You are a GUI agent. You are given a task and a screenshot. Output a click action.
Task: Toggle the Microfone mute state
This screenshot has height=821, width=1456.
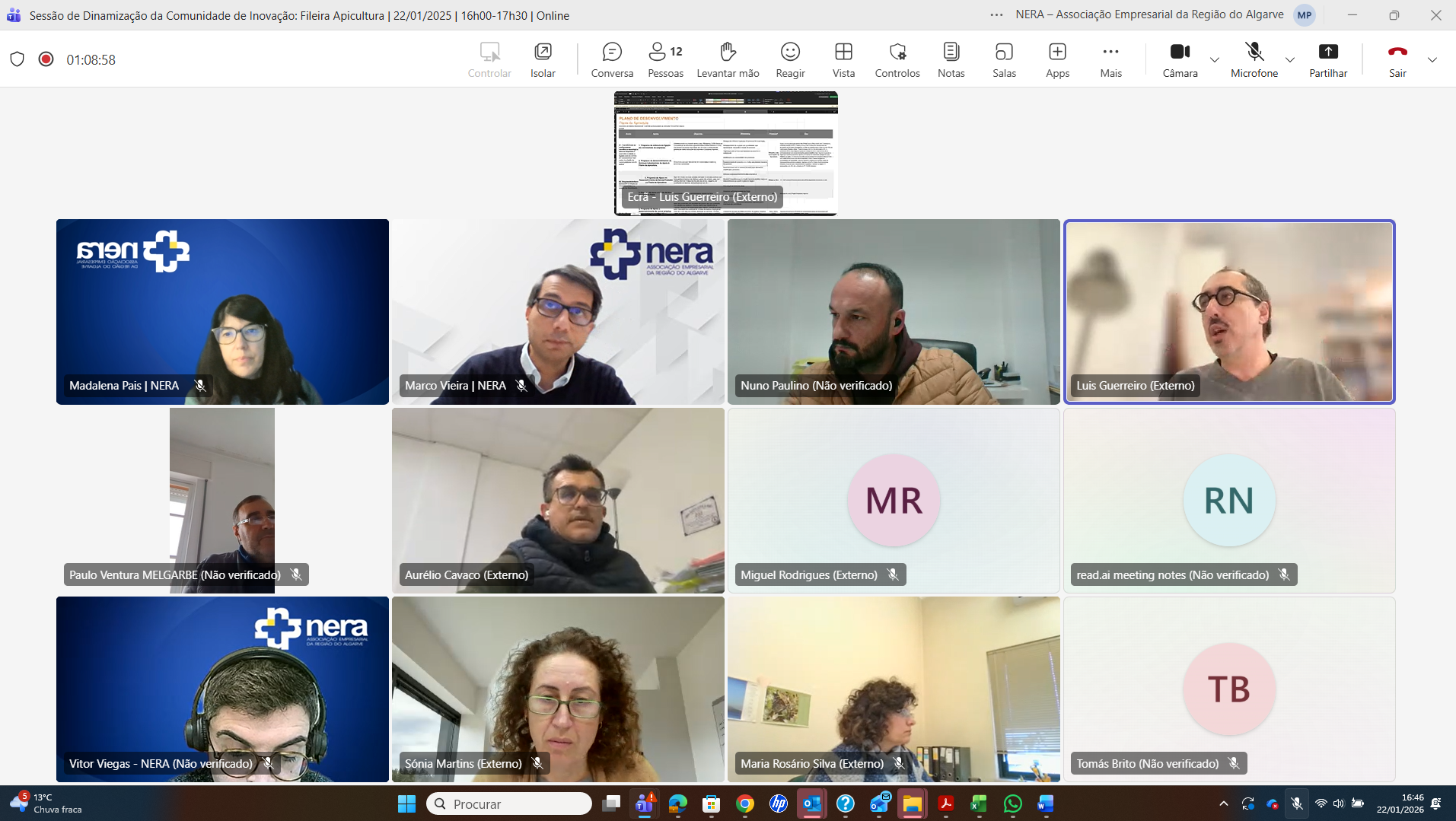click(x=1254, y=59)
